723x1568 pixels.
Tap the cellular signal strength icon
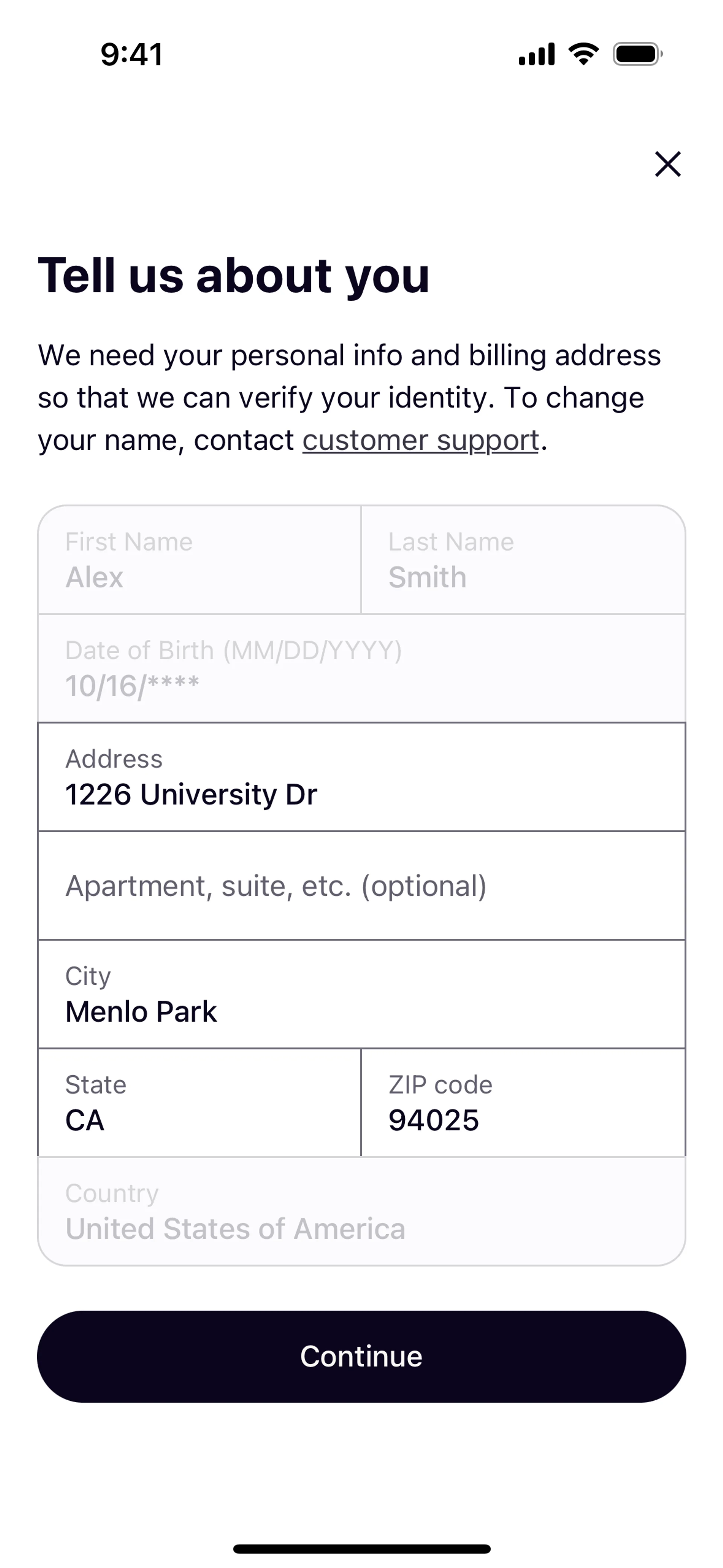536,54
